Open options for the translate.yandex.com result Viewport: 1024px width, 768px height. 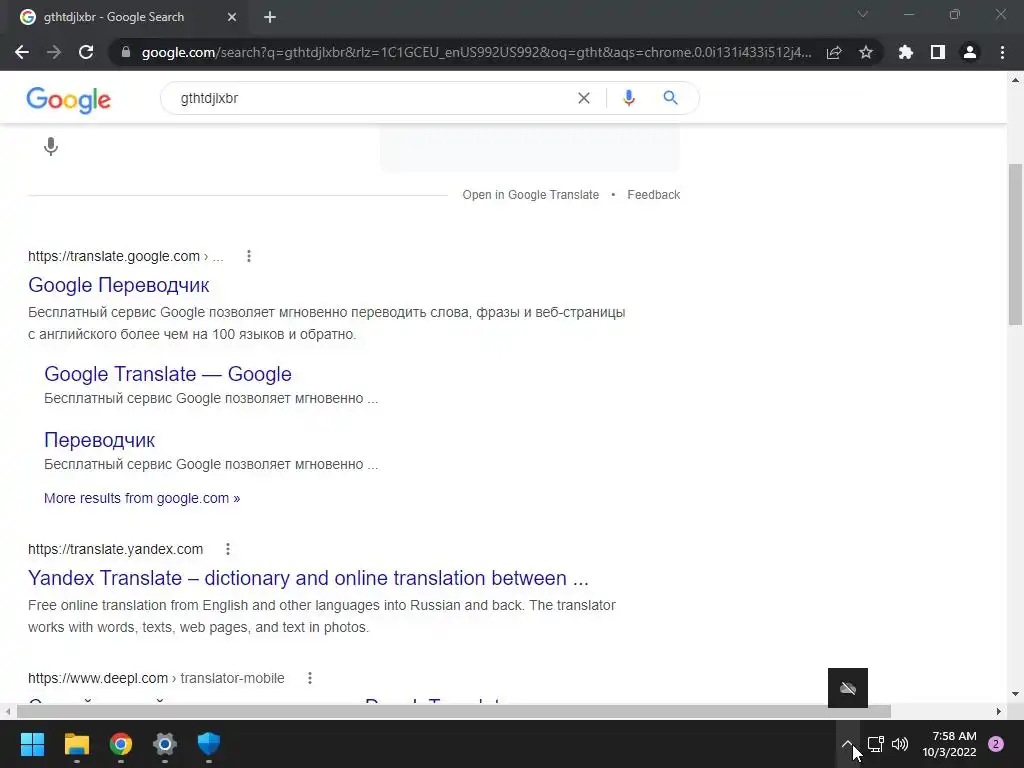pyautogui.click(x=228, y=549)
